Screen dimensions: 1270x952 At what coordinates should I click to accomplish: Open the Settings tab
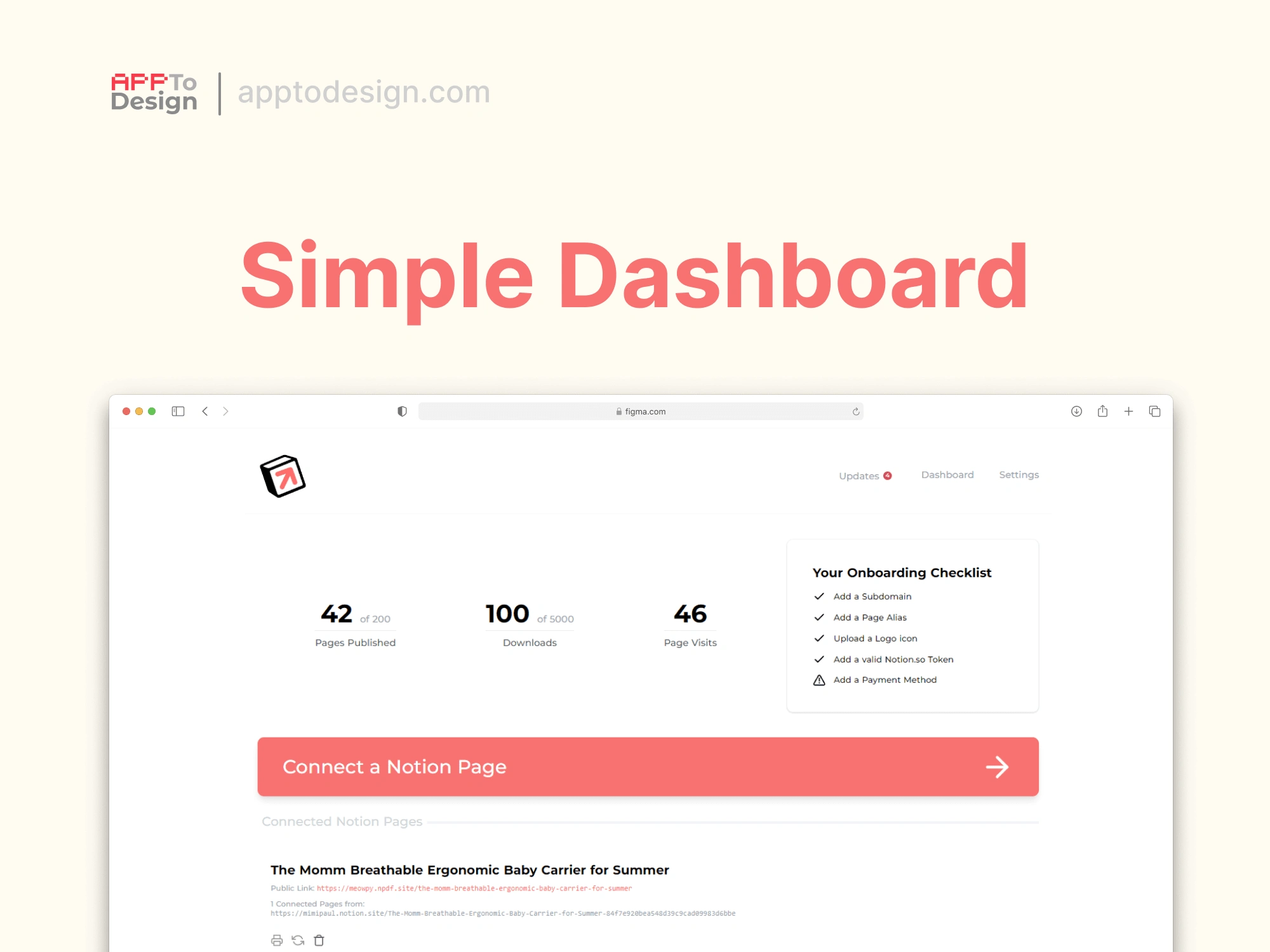coord(1019,474)
